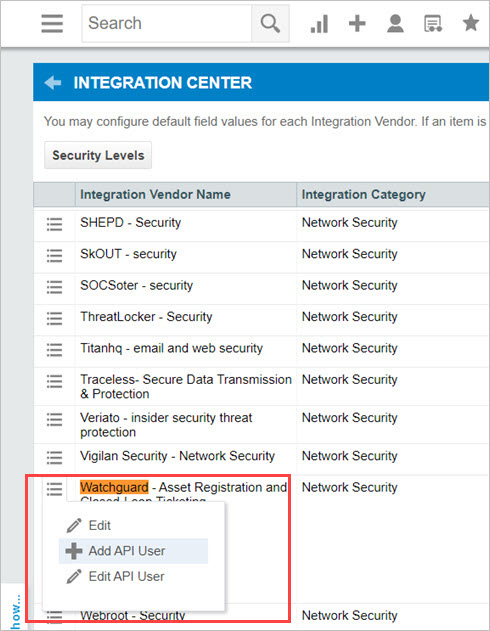Click the search magnifier button
The height and width of the screenshot is (631, 490).
tap(270, 23)
